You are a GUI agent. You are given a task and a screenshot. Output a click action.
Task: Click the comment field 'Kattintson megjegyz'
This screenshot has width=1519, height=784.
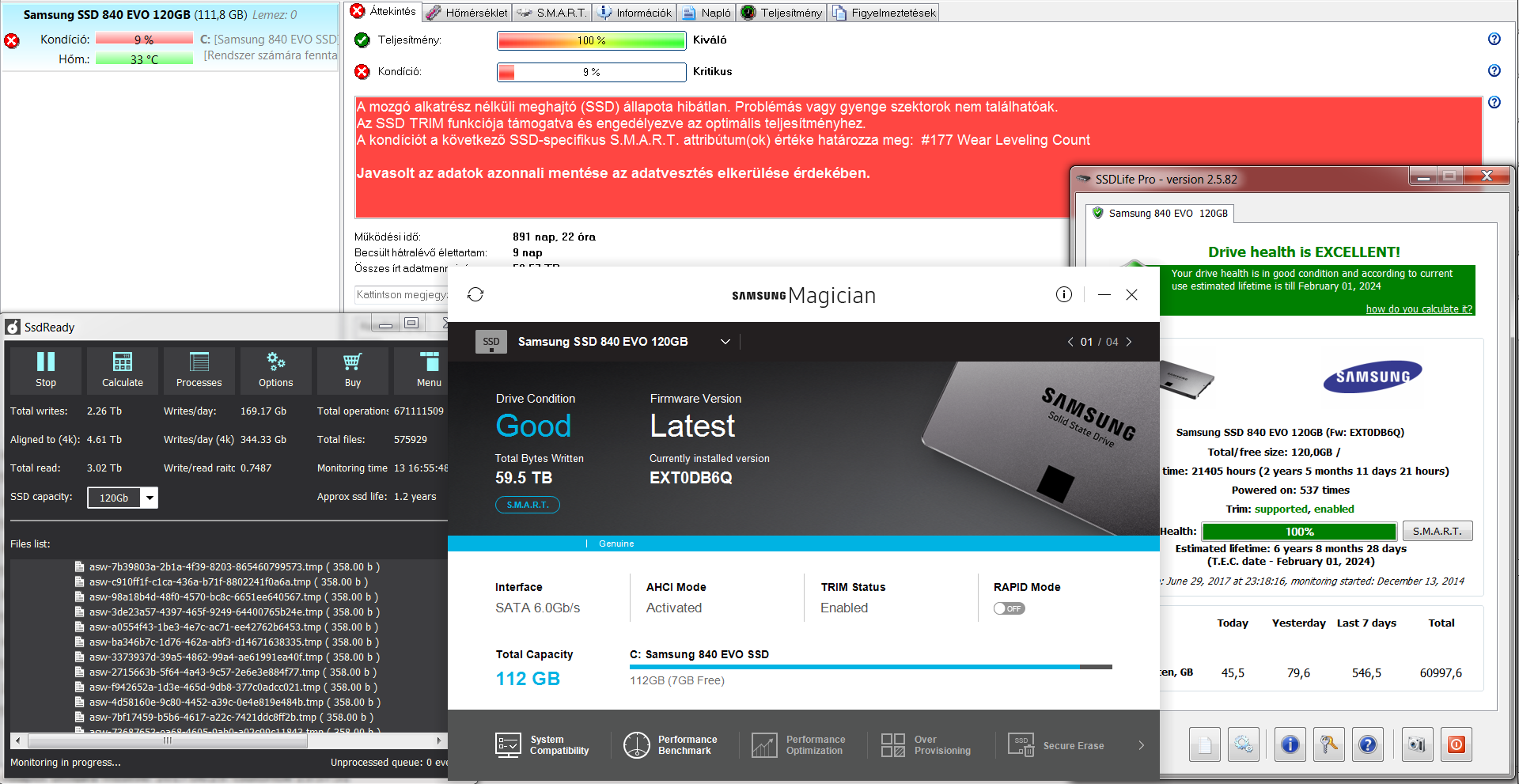point(402,294)
